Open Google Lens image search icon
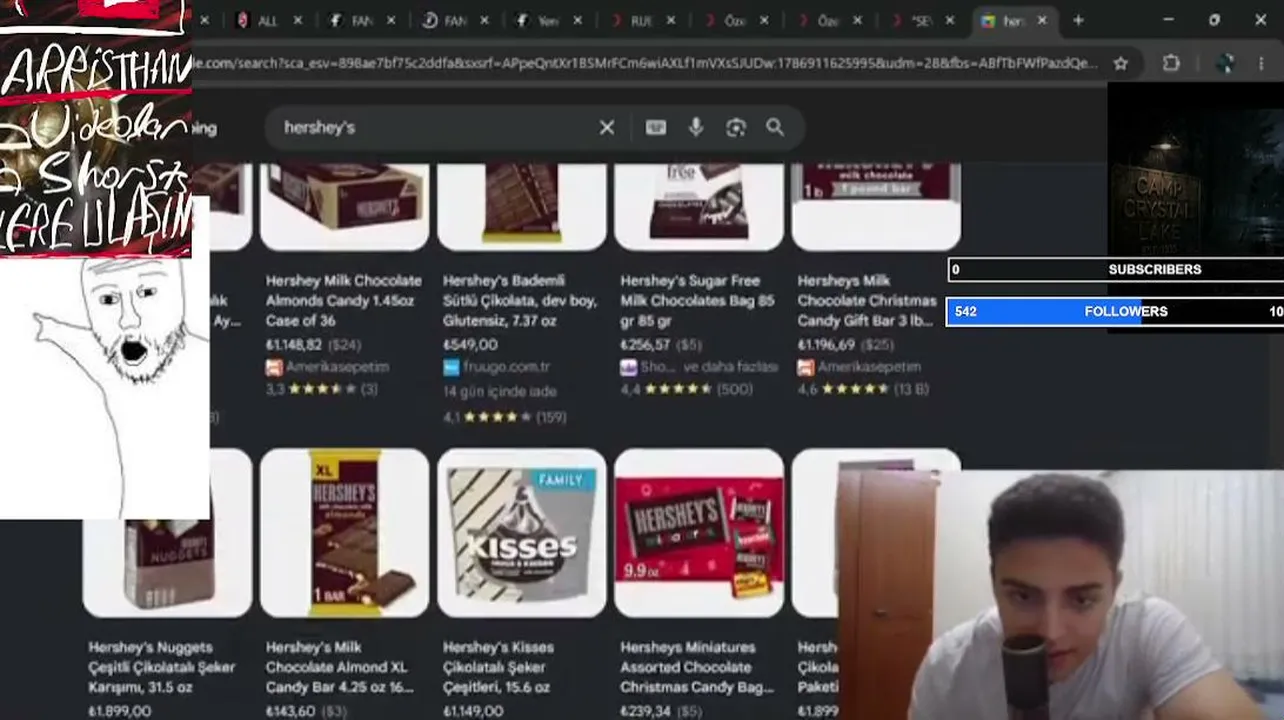The width and height of the screenshot is (1284, 720). [x=736, y=128]
